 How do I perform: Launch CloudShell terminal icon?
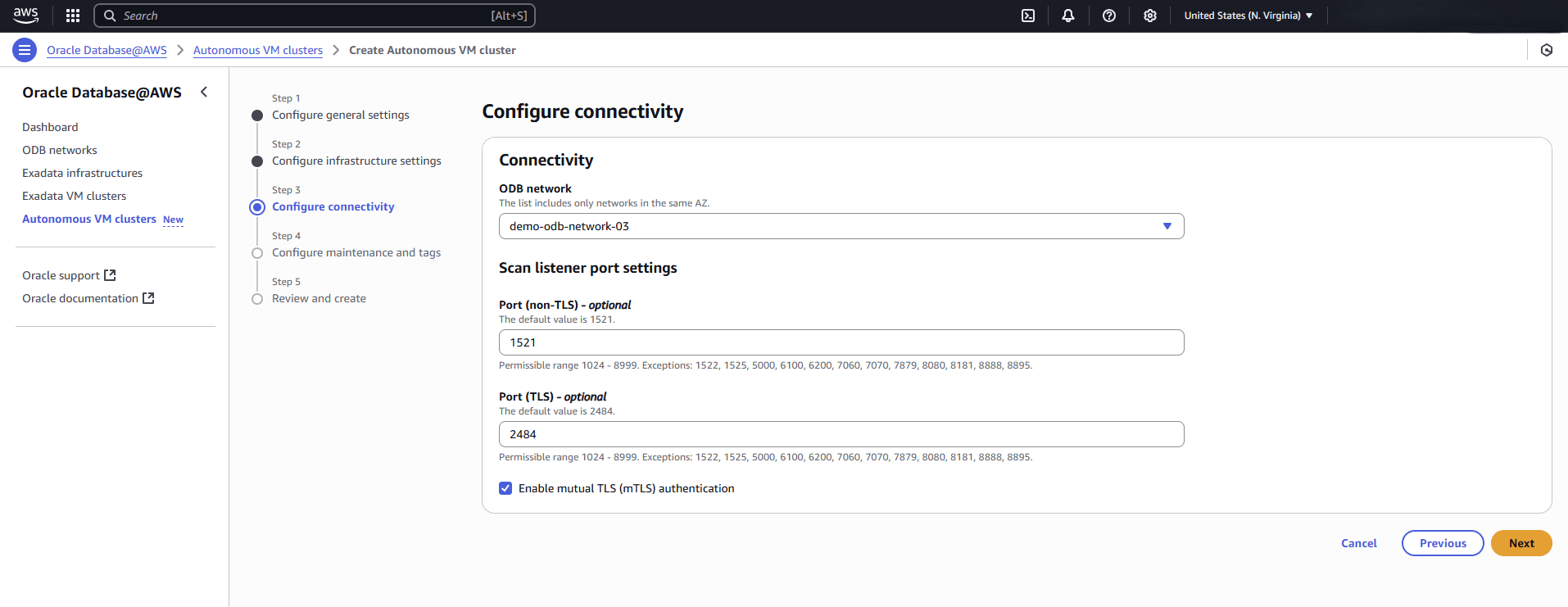pos(1027,16)
